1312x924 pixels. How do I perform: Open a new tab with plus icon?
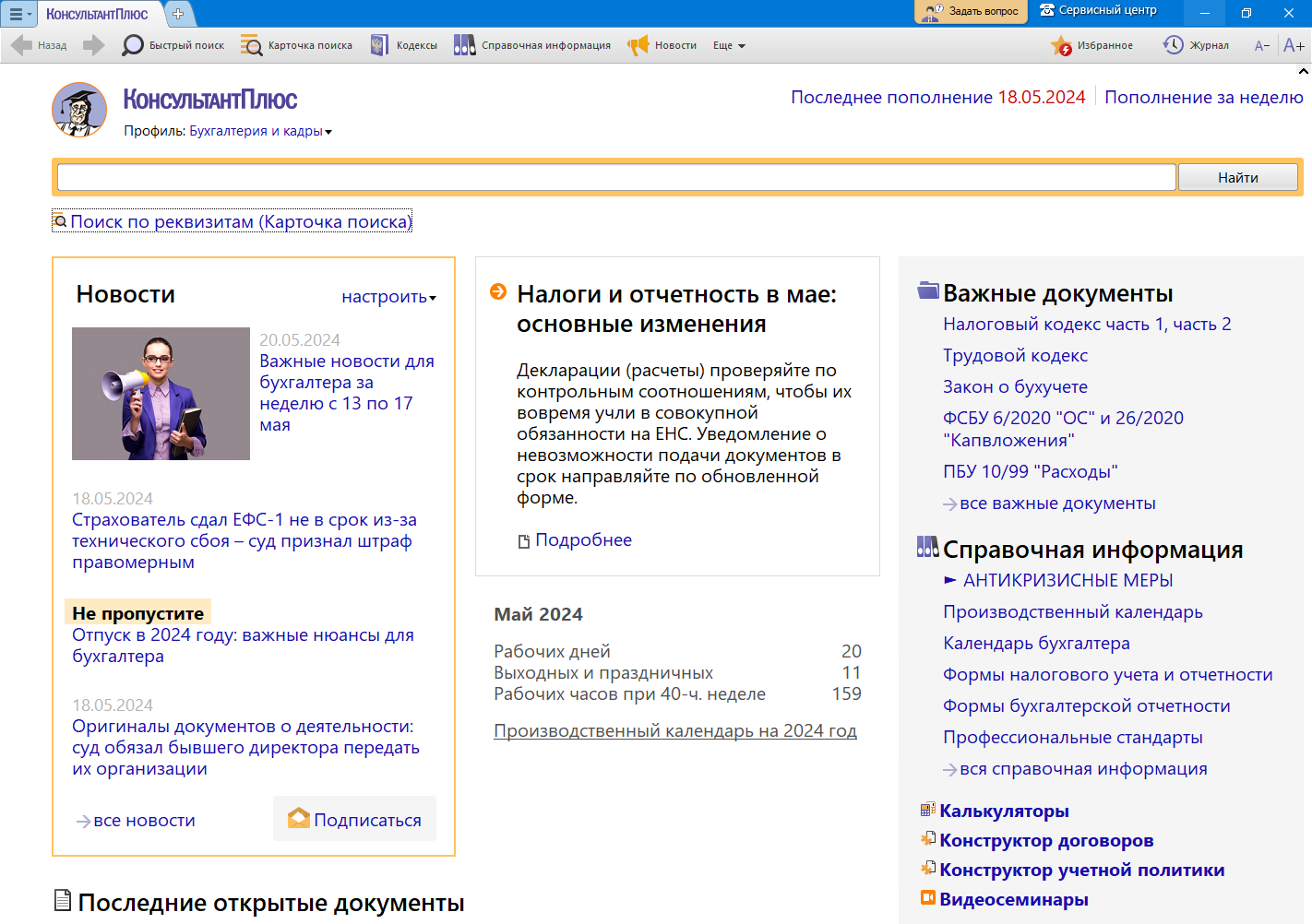coord(178,14)
